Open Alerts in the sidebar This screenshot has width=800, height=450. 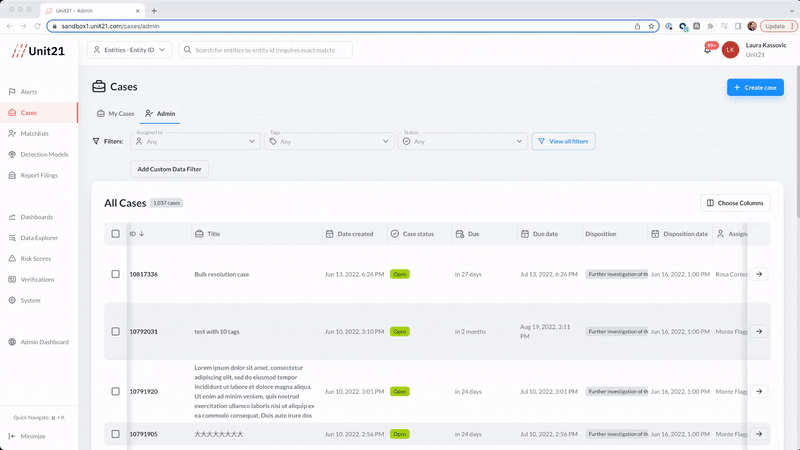(x=29, y=92)
